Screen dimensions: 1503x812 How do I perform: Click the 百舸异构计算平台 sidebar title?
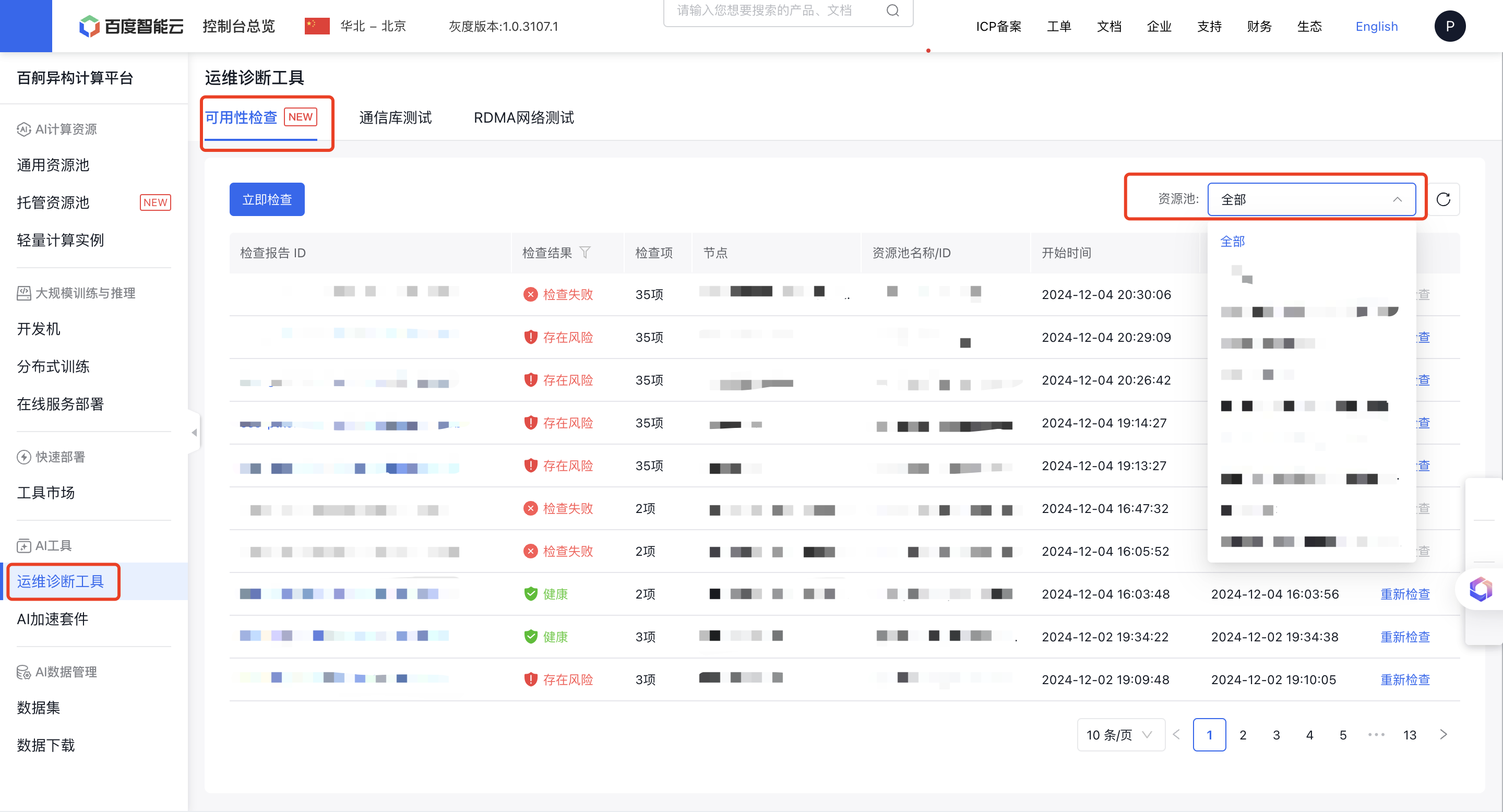pos(75,78)
